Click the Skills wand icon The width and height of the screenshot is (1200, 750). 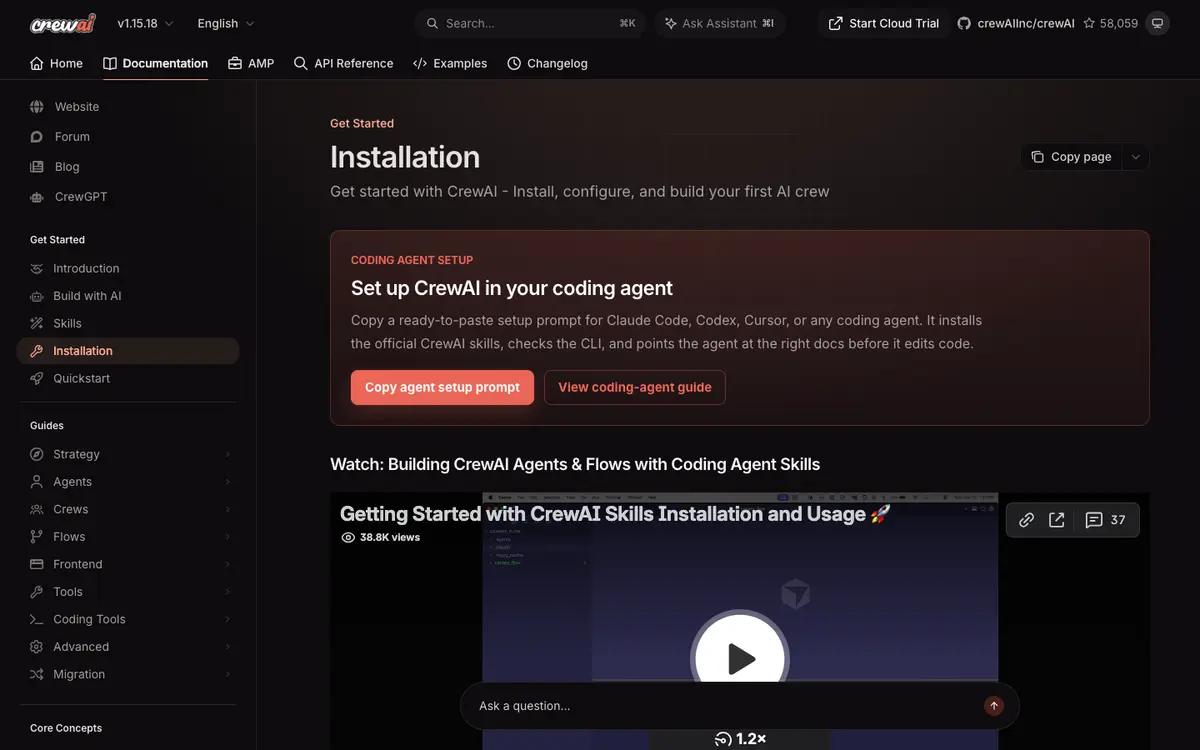pos(37,323)
